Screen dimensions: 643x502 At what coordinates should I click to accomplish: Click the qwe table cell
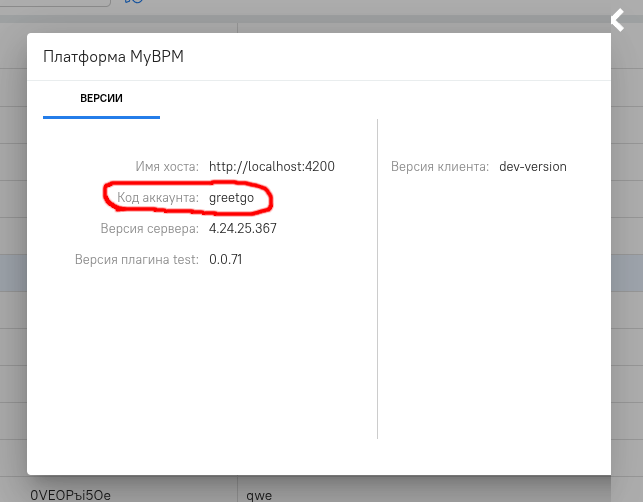click(x=258, y=494)
